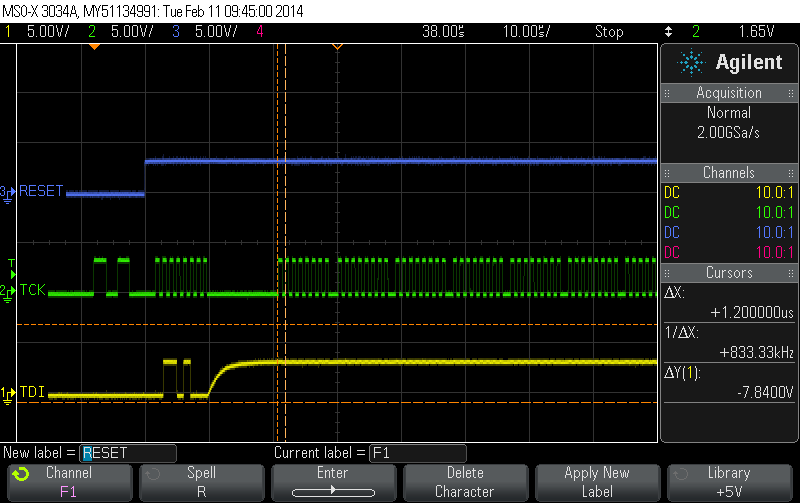The height and width of the screenshot is (503, 800).
Task: Click the Spell softkey knob icon
Action: click(153, 474)
